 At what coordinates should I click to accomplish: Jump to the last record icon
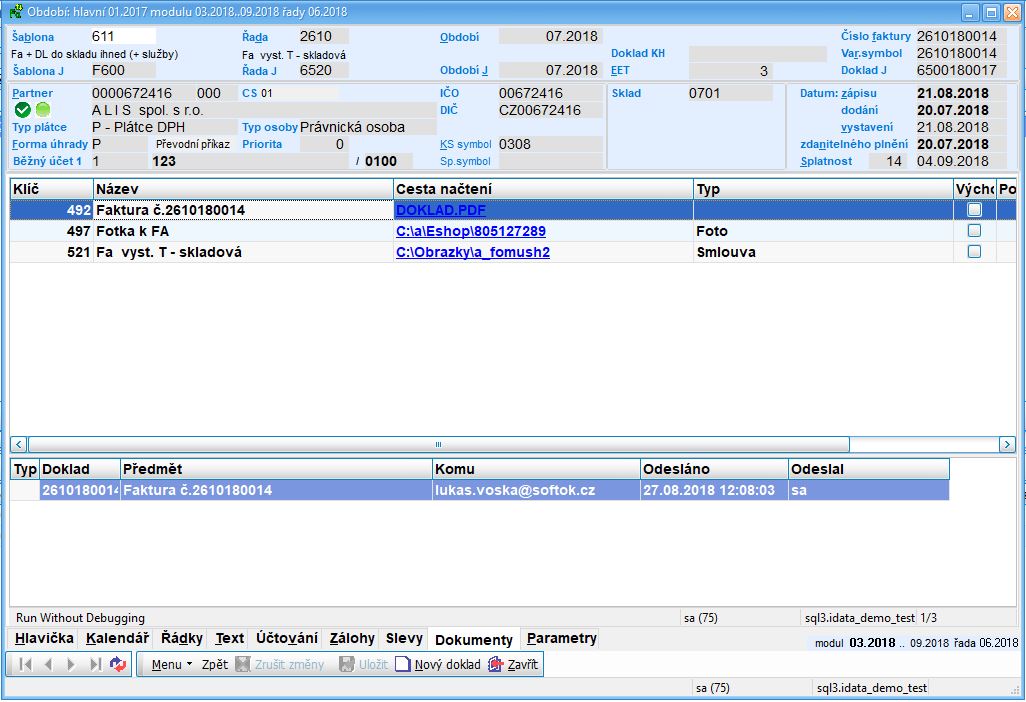click(x=95, y=664)
